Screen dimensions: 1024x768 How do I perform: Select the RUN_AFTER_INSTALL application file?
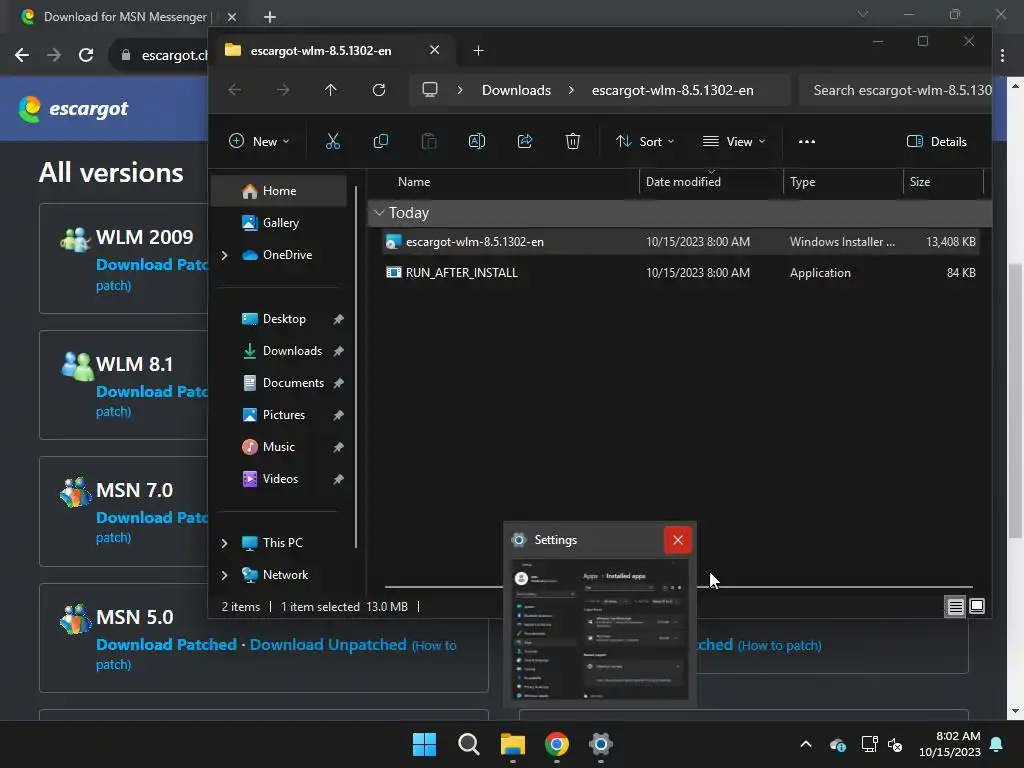pos(680,273)
